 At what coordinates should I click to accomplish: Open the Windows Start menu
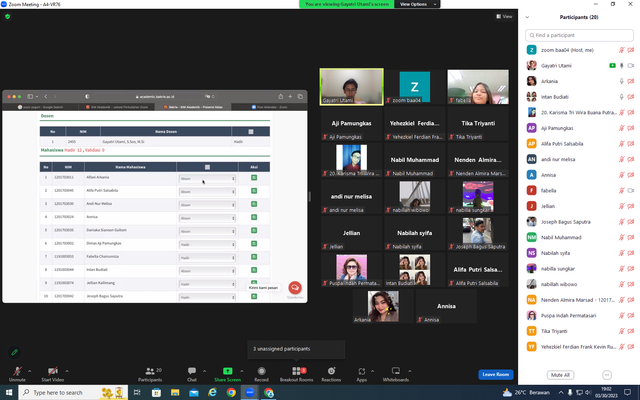point(9,392)
